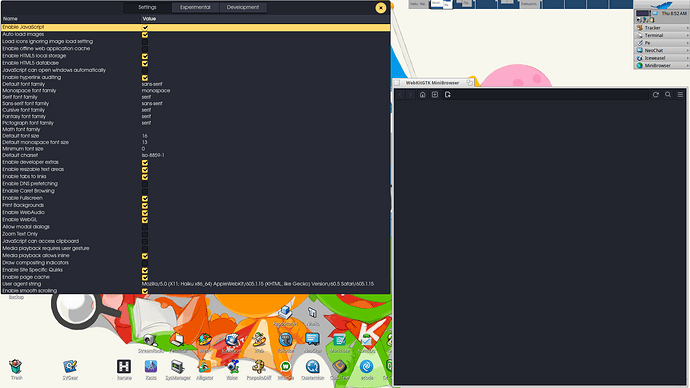Close the settings dialog with yellow X
The width and height of the screenshot is (690, 388).
381,7
